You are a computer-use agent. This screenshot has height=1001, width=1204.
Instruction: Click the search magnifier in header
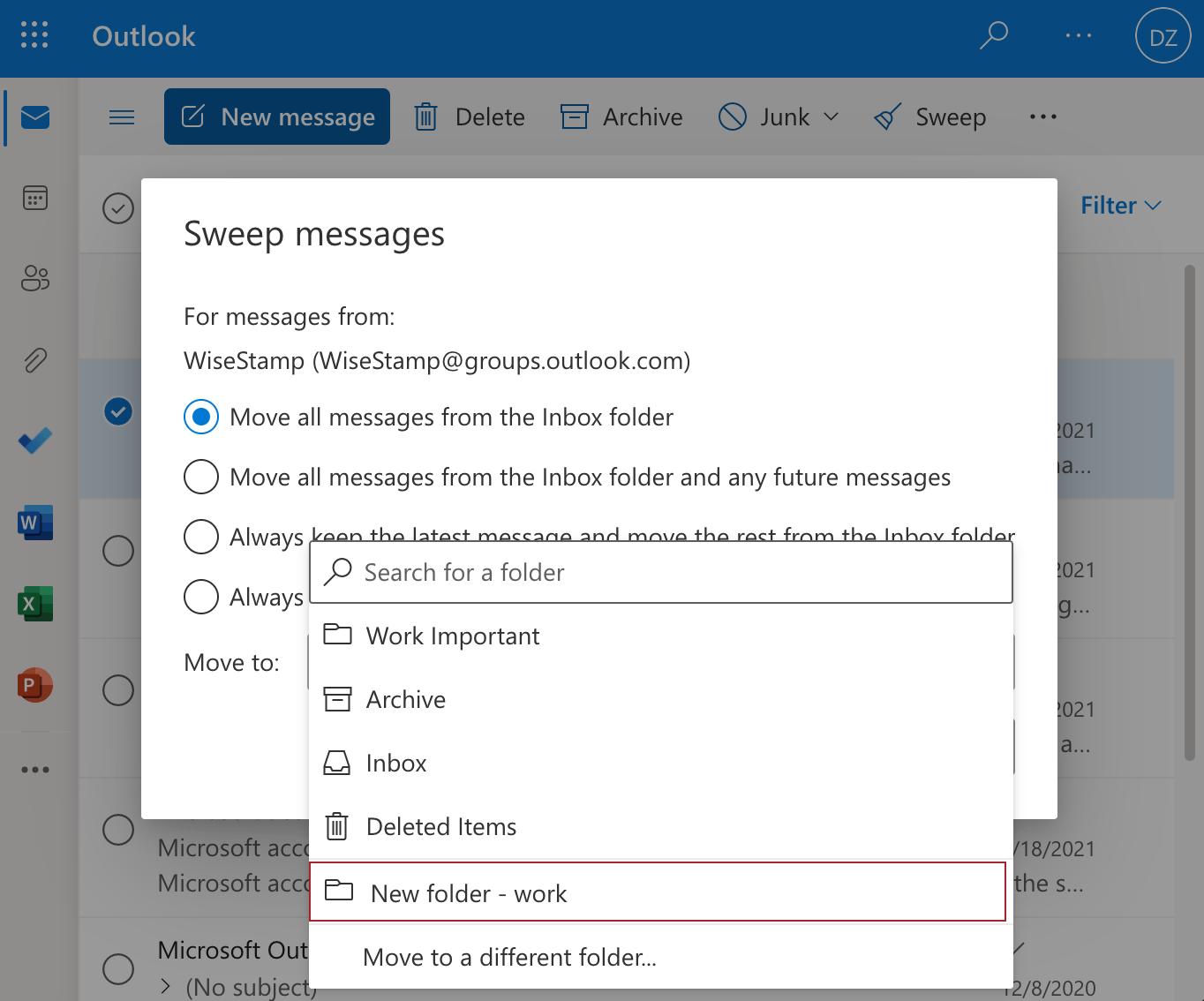pyautogui.click(x=994, y=35)
